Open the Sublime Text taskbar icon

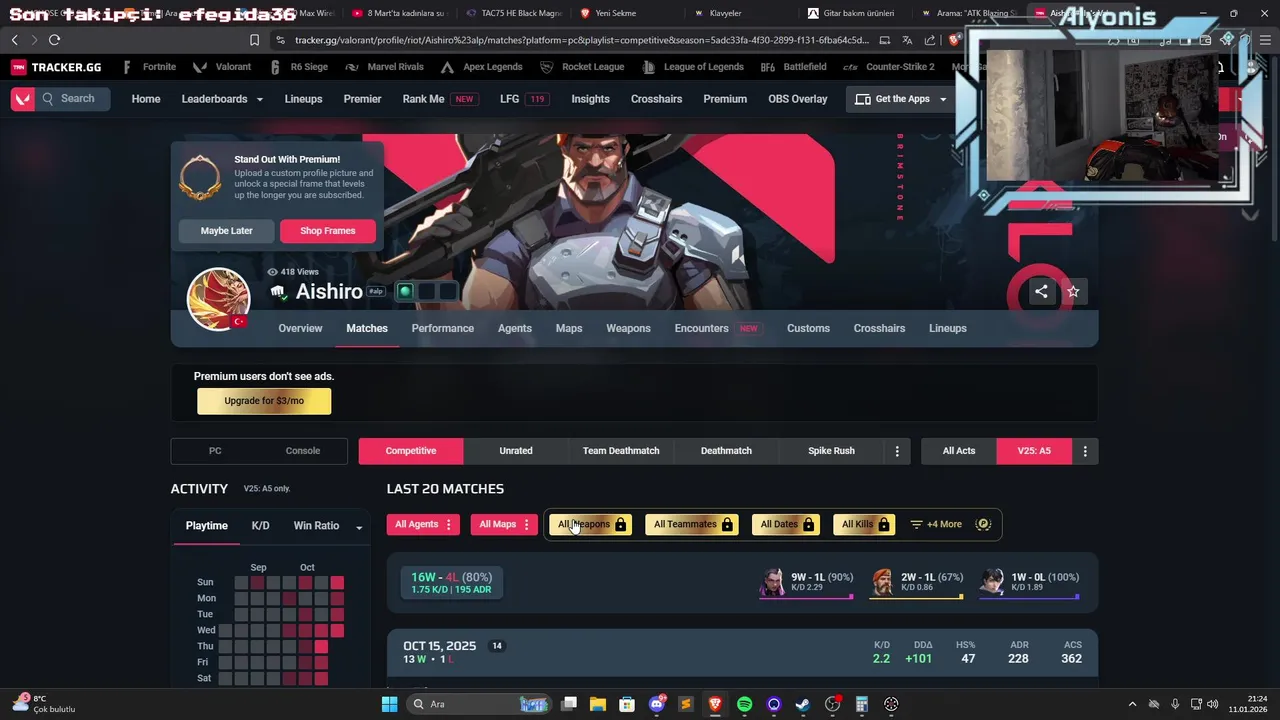pos(686,704)
